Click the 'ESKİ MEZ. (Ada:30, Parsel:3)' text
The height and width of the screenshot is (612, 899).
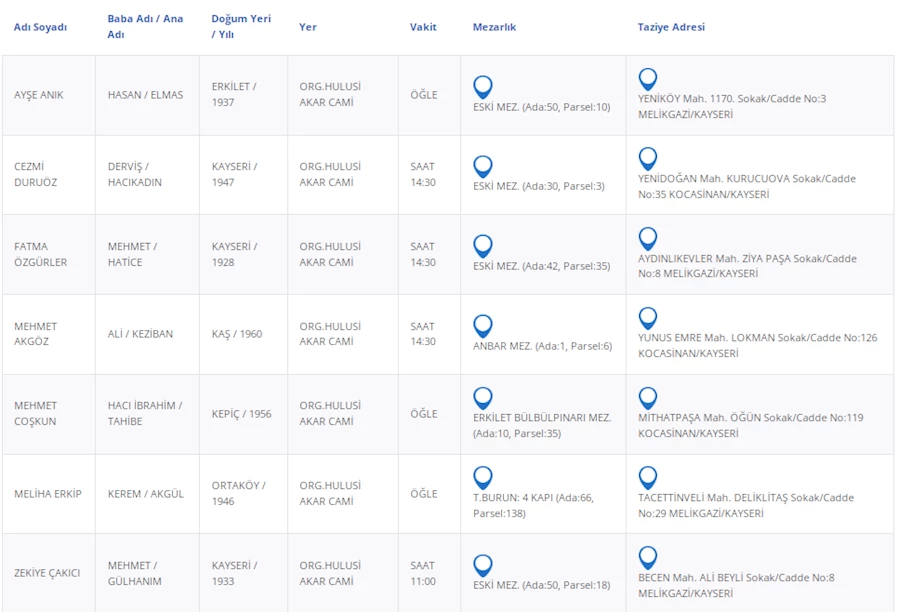[x=538, y=186]
